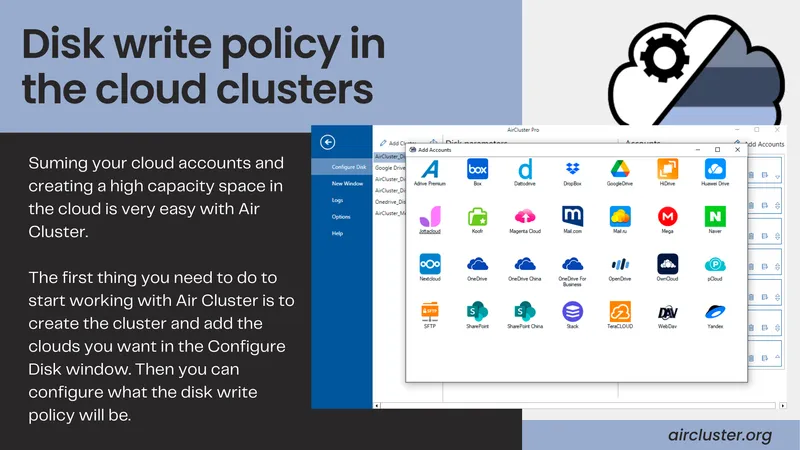Click Add Accounts button in AirCluster Pro
800x450 pixels.
[x=759, y=144]
